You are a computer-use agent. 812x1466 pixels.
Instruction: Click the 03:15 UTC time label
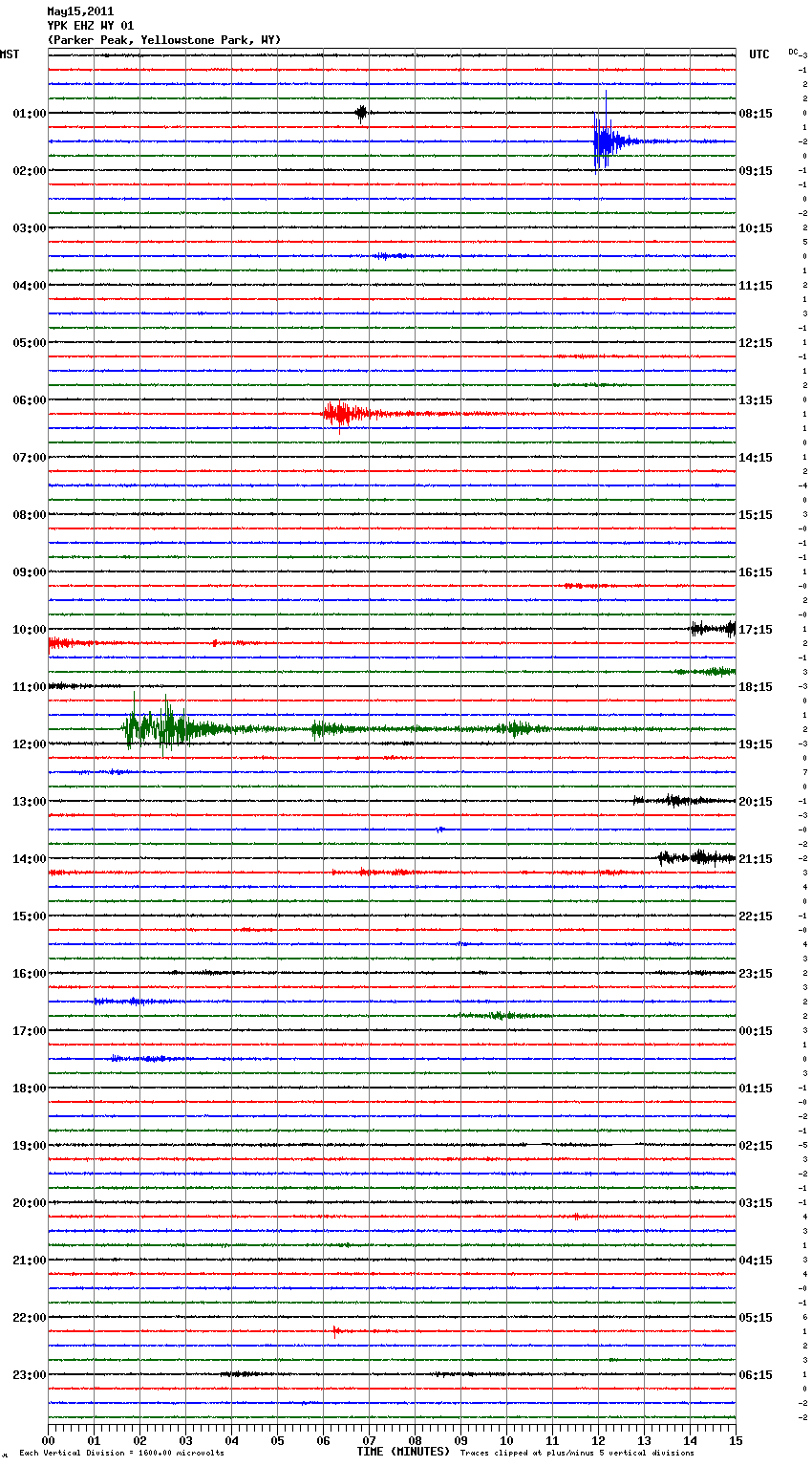756,1203
